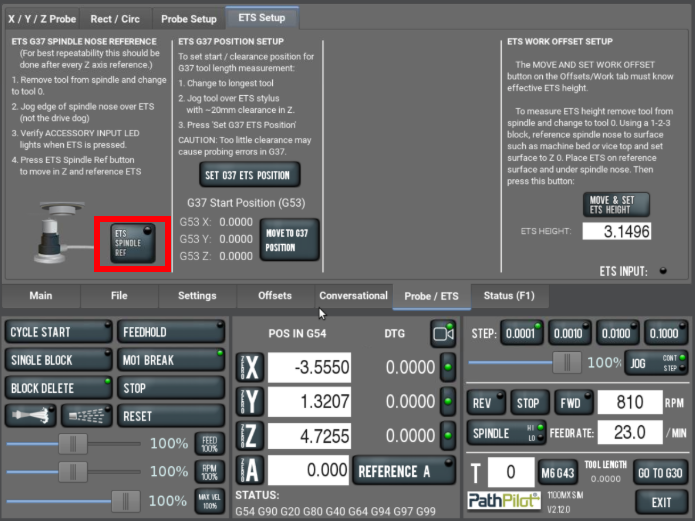Toggle the M01 Break option

click(x=169, y=360)
